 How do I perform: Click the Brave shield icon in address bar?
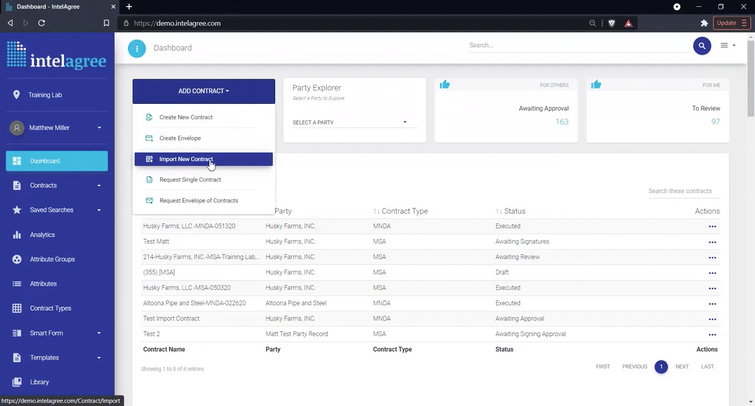coord(612,23)
